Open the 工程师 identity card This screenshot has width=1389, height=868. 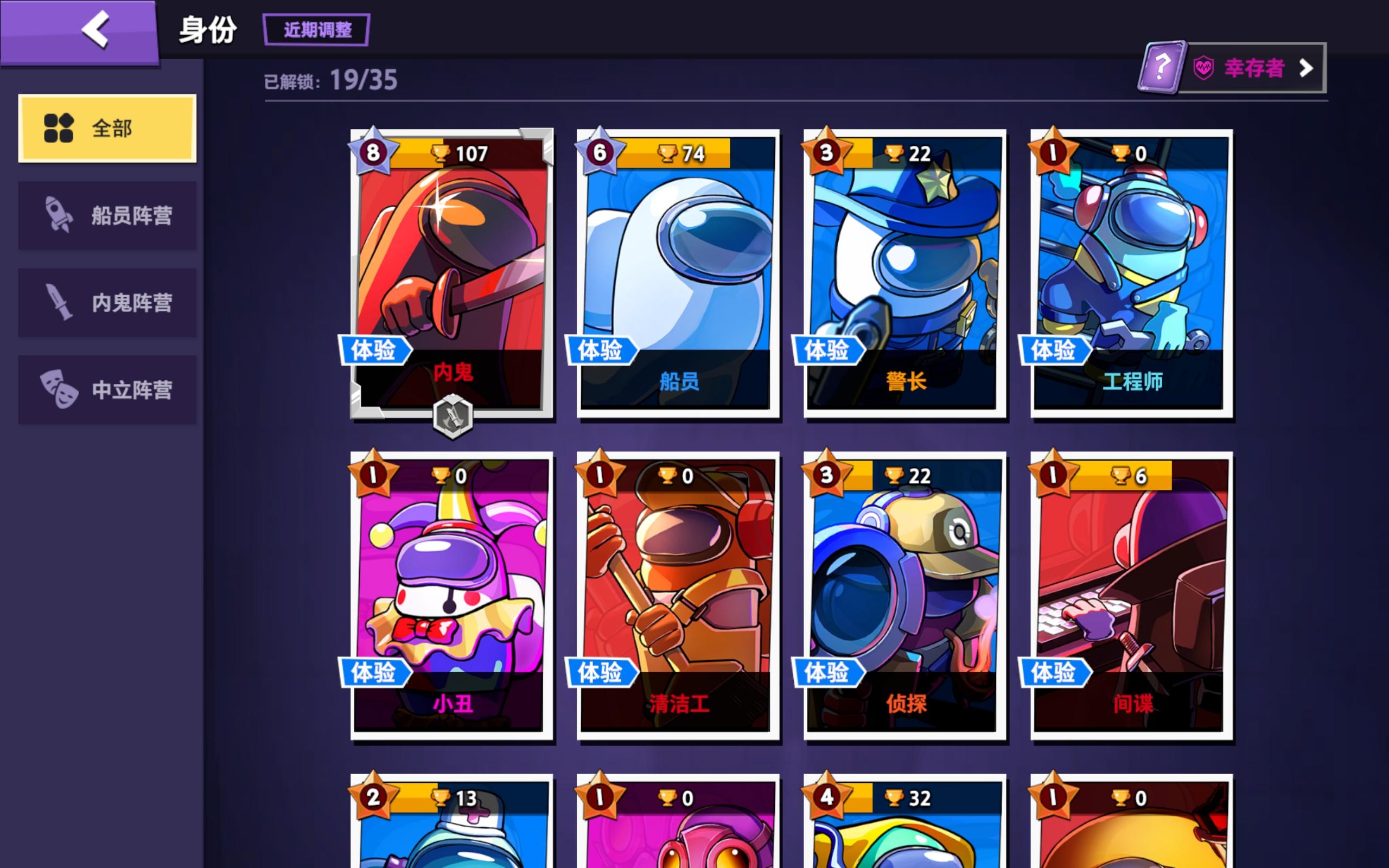[x=1131, y=274]
